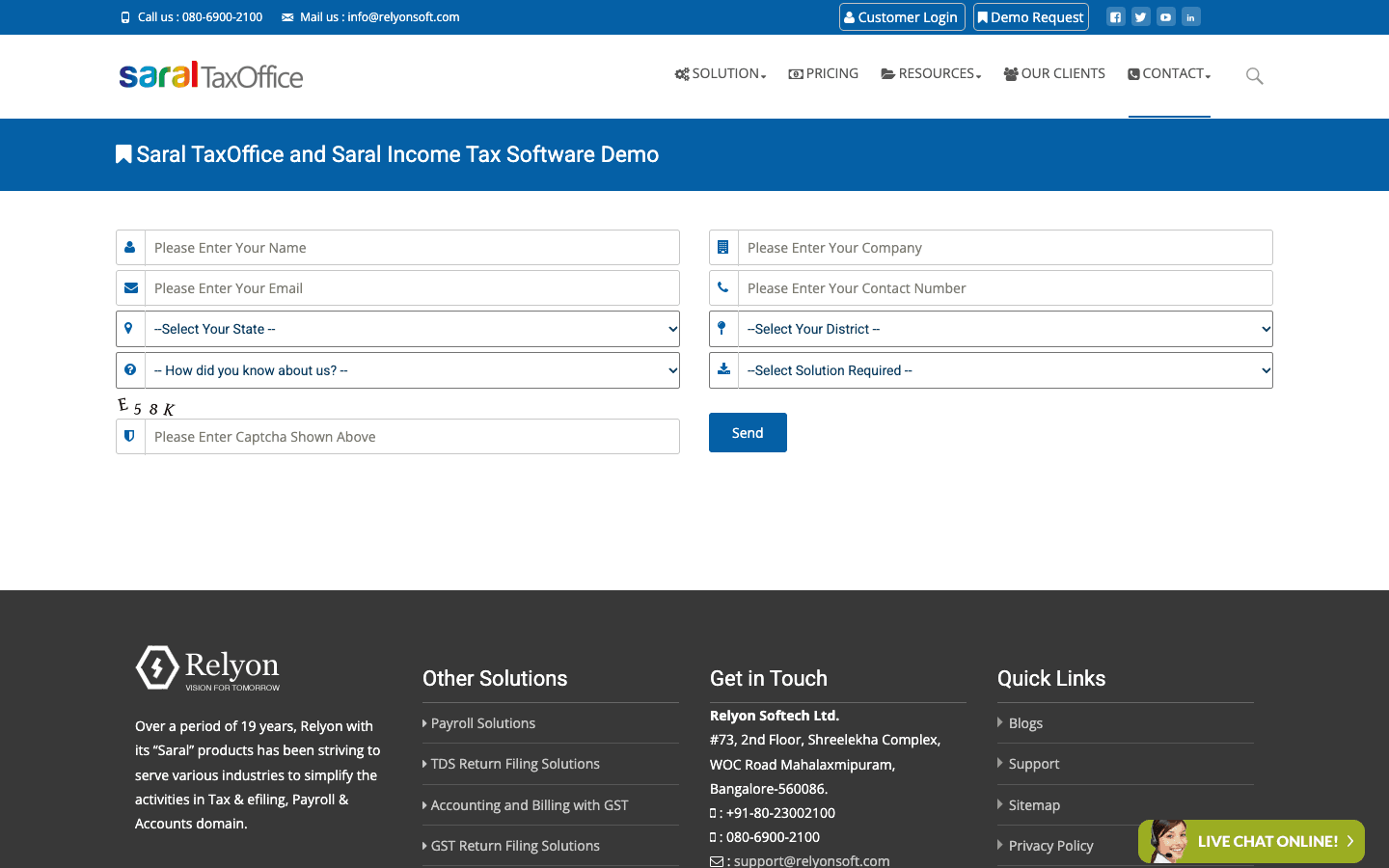Image resolution: width=1389 pixels, height=868 pixels.
Task: Go to OUR CLIENTS menu item
Action: click(1054, 74)
